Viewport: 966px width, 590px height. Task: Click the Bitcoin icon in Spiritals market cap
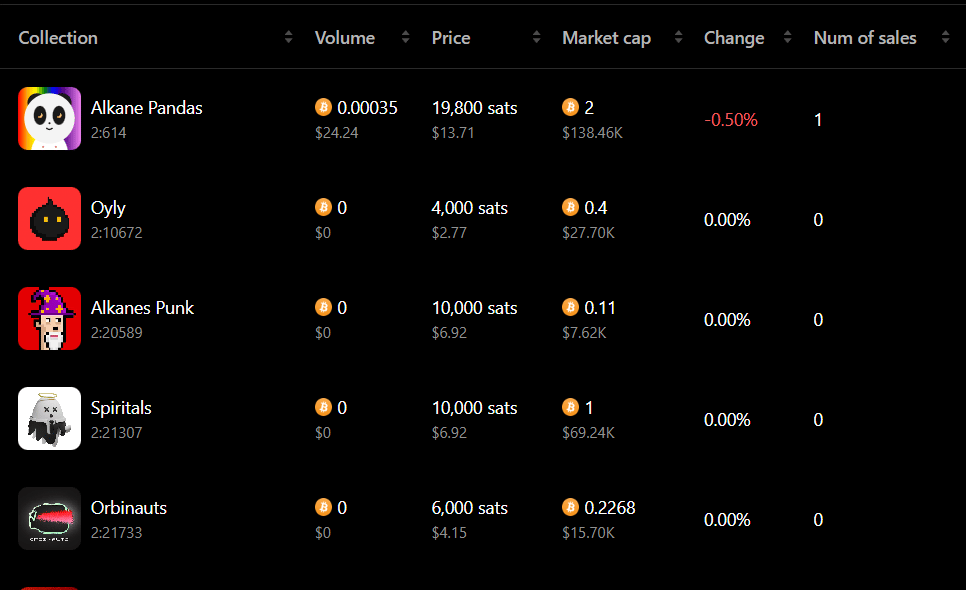pyautogui.click(x=571, y=407)
